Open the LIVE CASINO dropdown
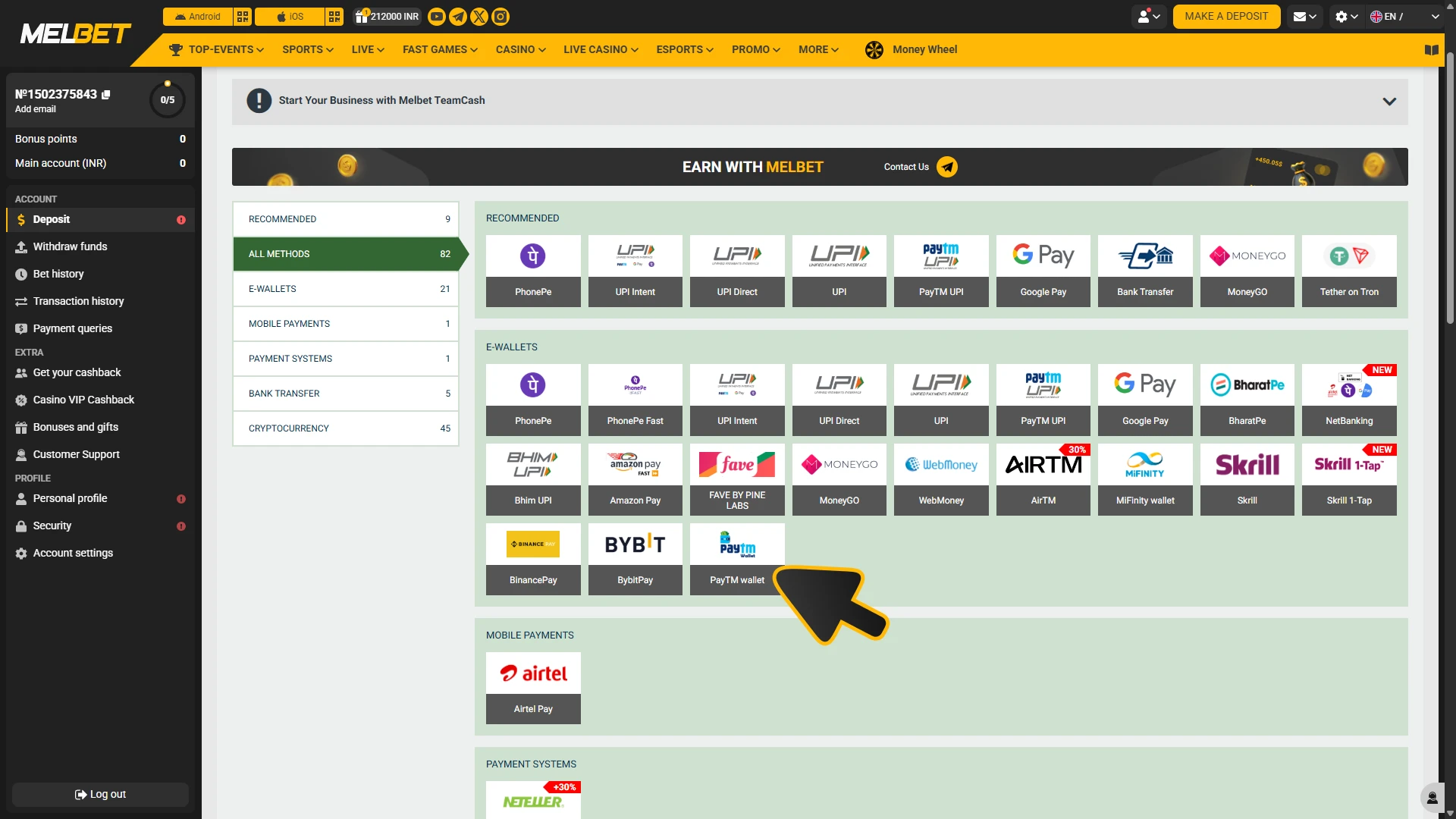The height and width of the screenshot is (819, 1456). (x=601, y=50)
